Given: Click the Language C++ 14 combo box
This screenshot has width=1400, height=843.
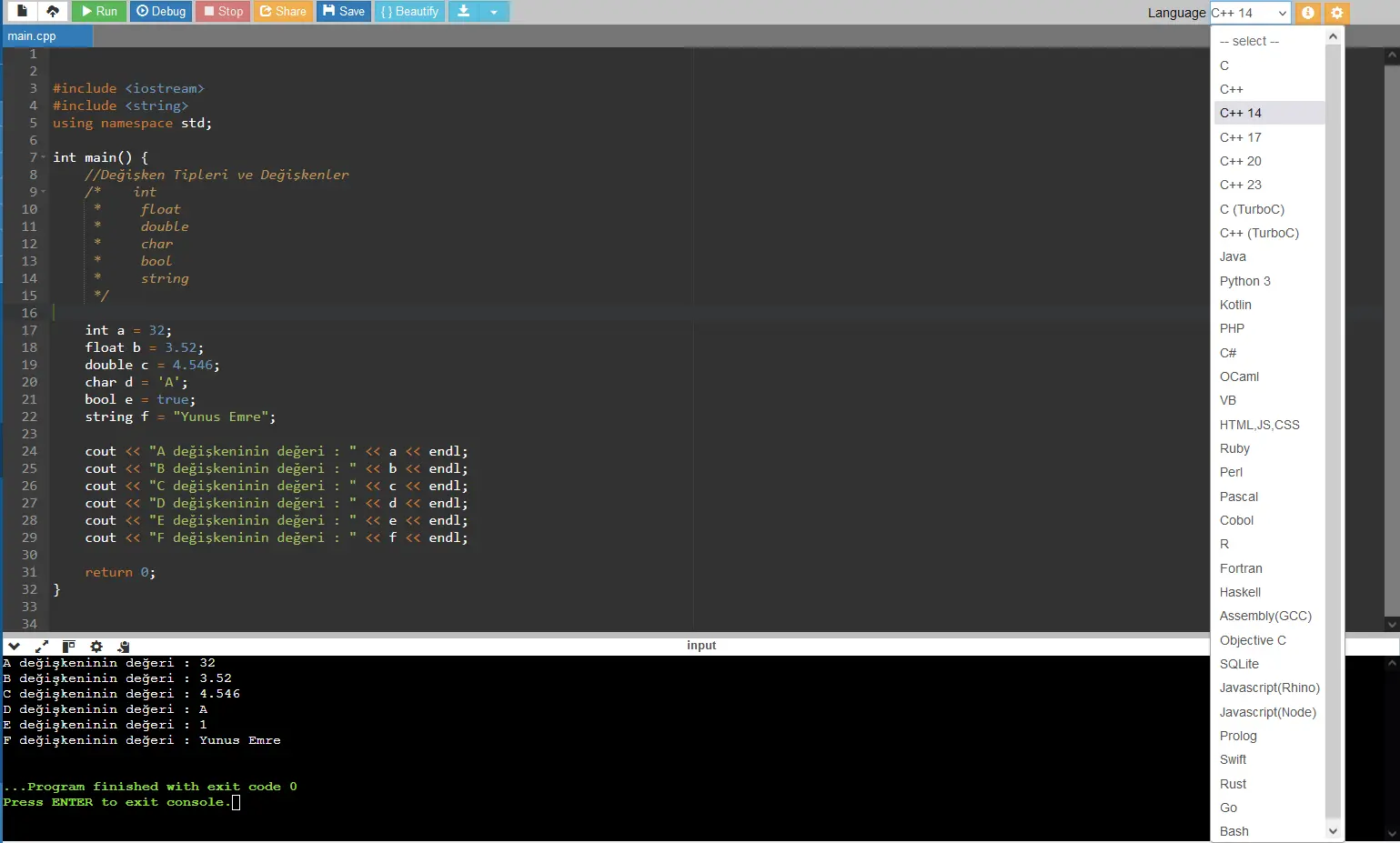Looking at the screenshot, I should coord(1250,13).
